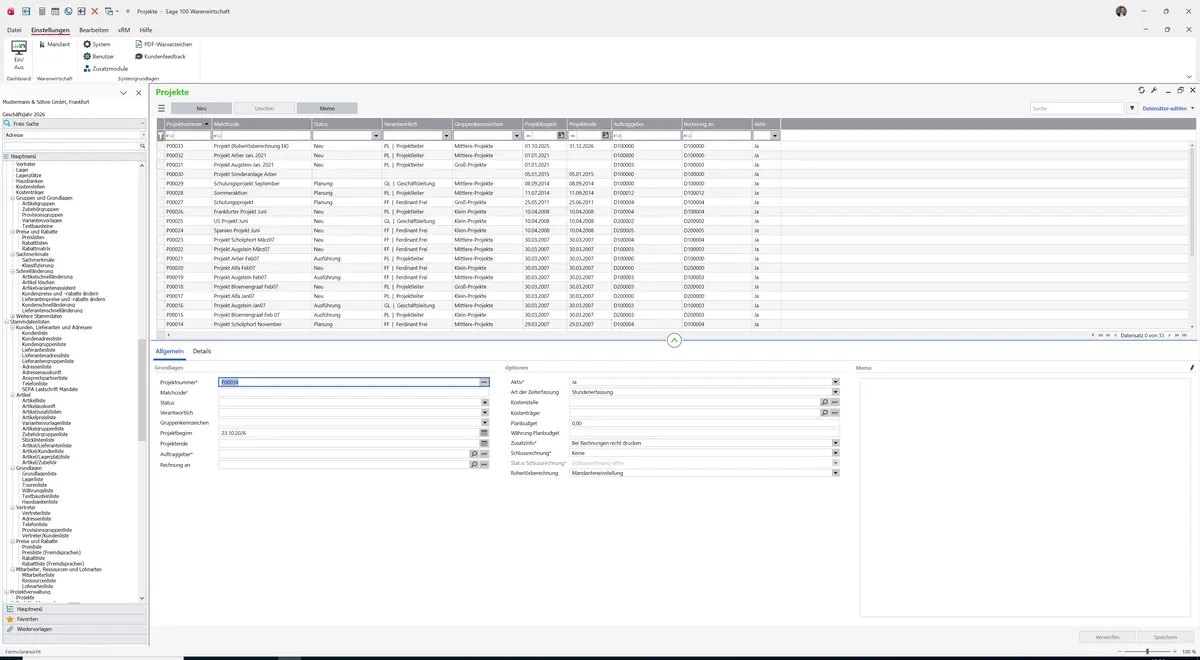
Task: Click the zoom slider in the status bar
Action: (1146, 652)
